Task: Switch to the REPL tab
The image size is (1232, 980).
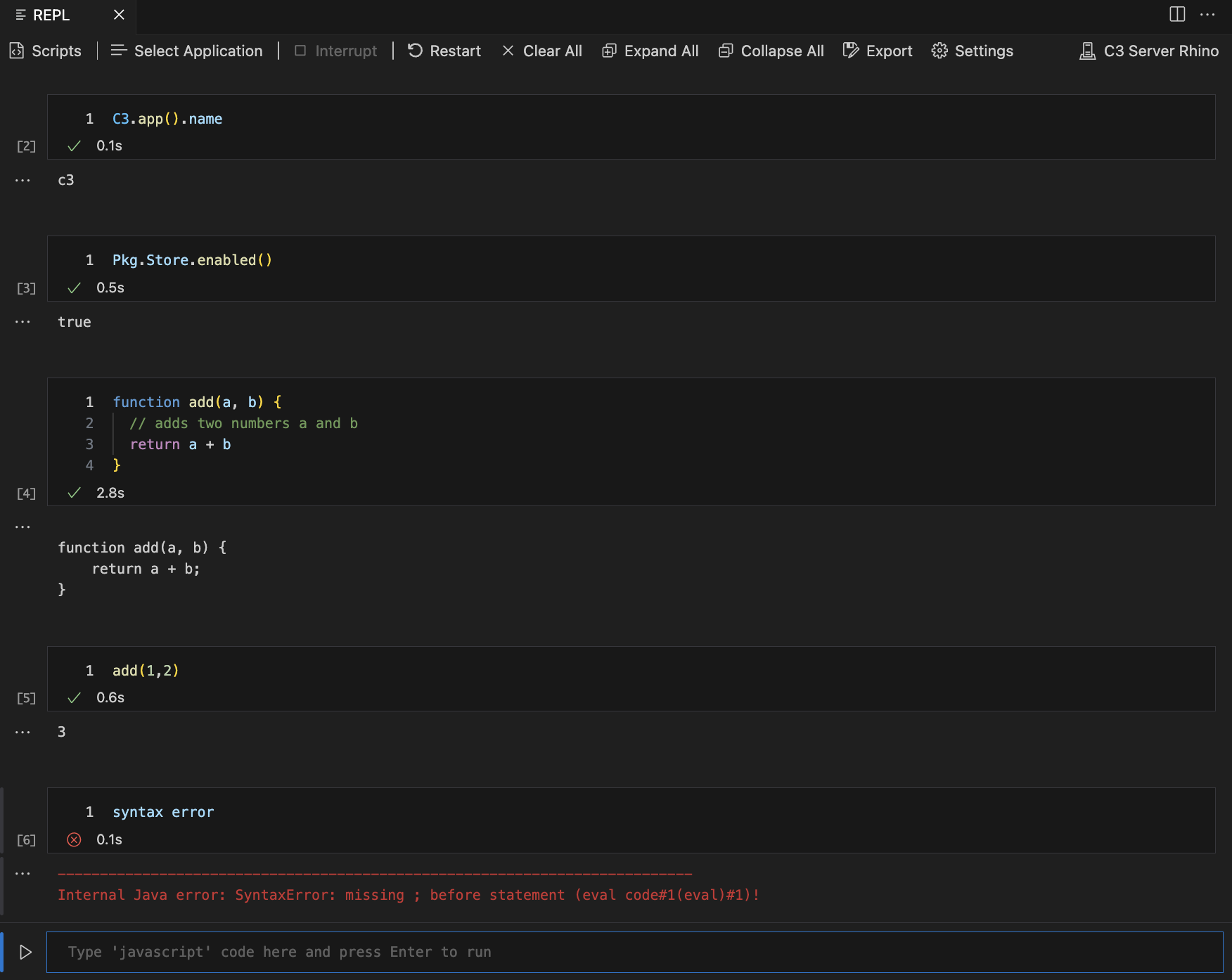Action: point(52,15)
